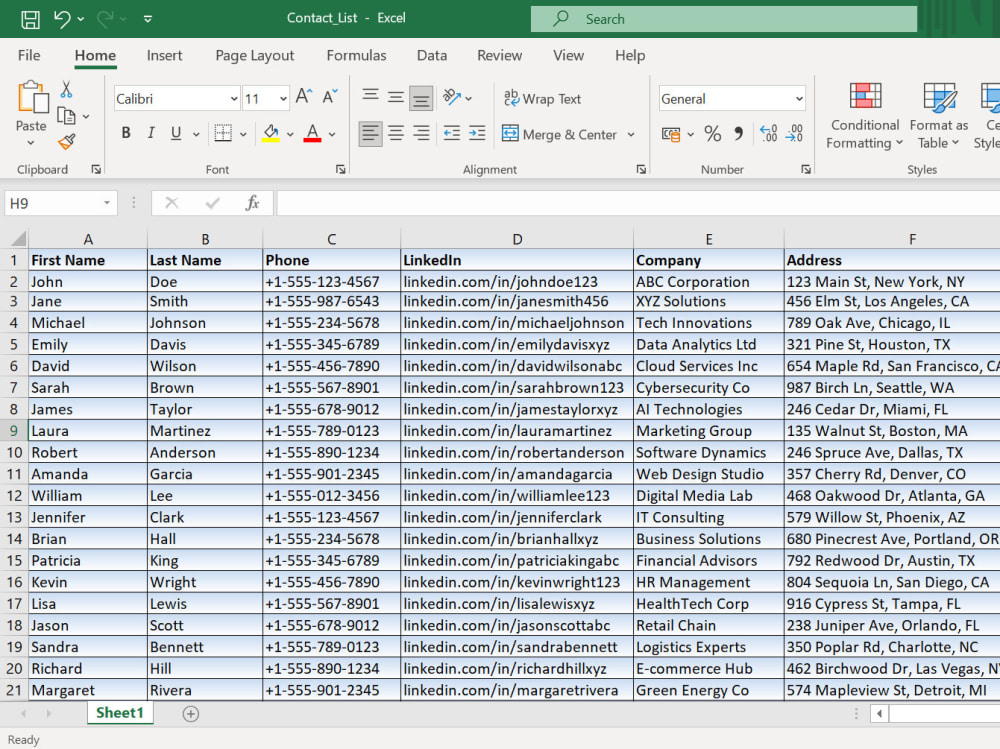Open the File tab
This screenshot has width=1000, height=749.
pos(29,56)
